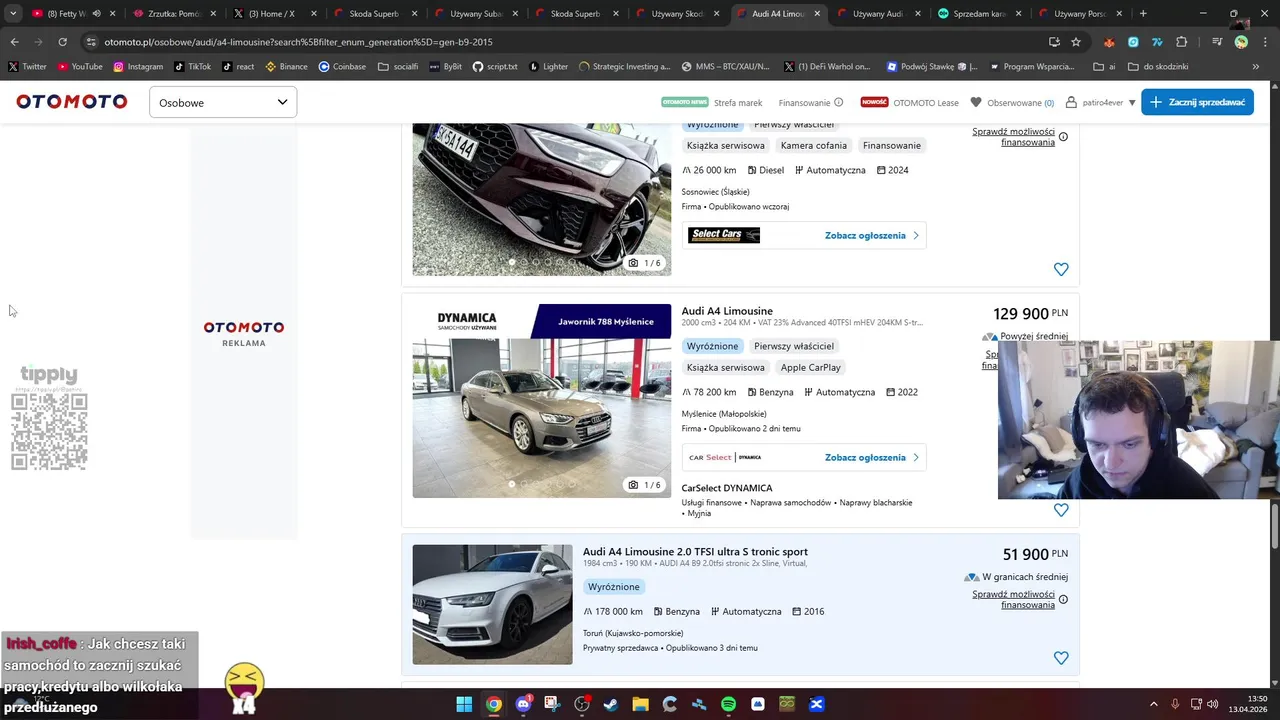Image resolution: width=1280 pixels, height=720 pixels.
Task: Open Discord from the taskbar
Action: (x=523, y=704)
